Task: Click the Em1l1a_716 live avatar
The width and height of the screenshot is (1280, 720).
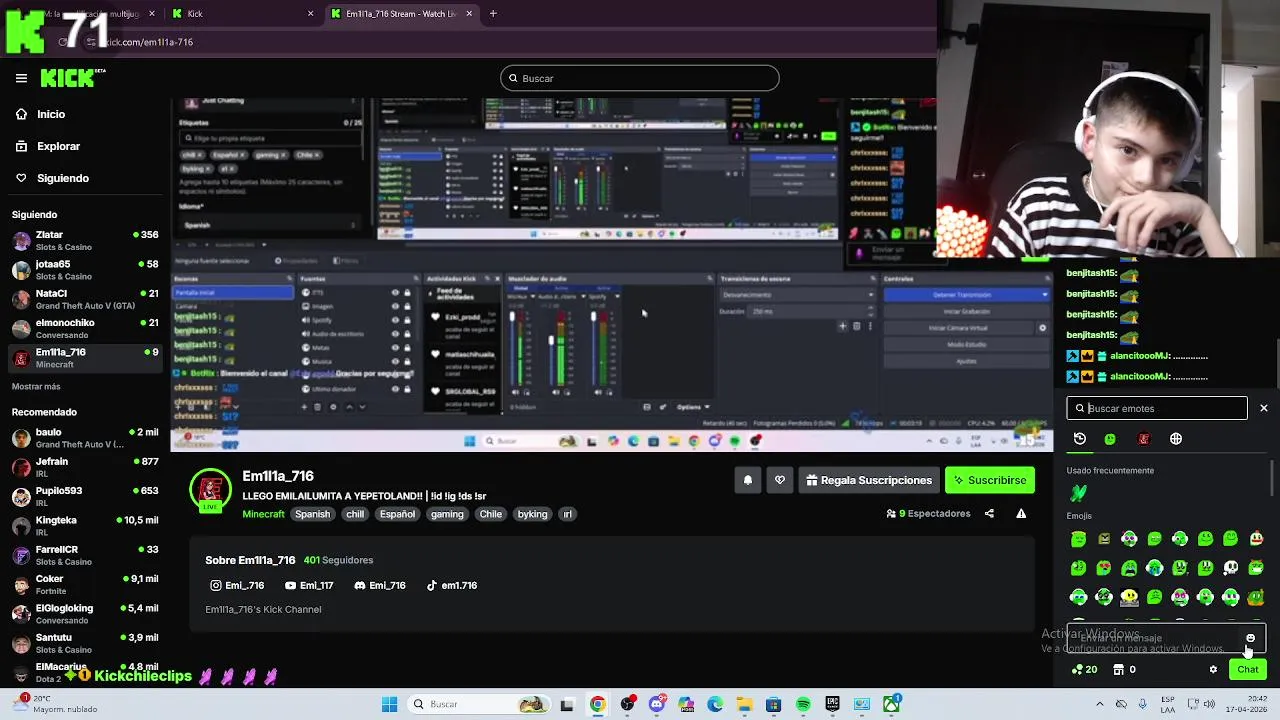Action: [x=210, y=491]
